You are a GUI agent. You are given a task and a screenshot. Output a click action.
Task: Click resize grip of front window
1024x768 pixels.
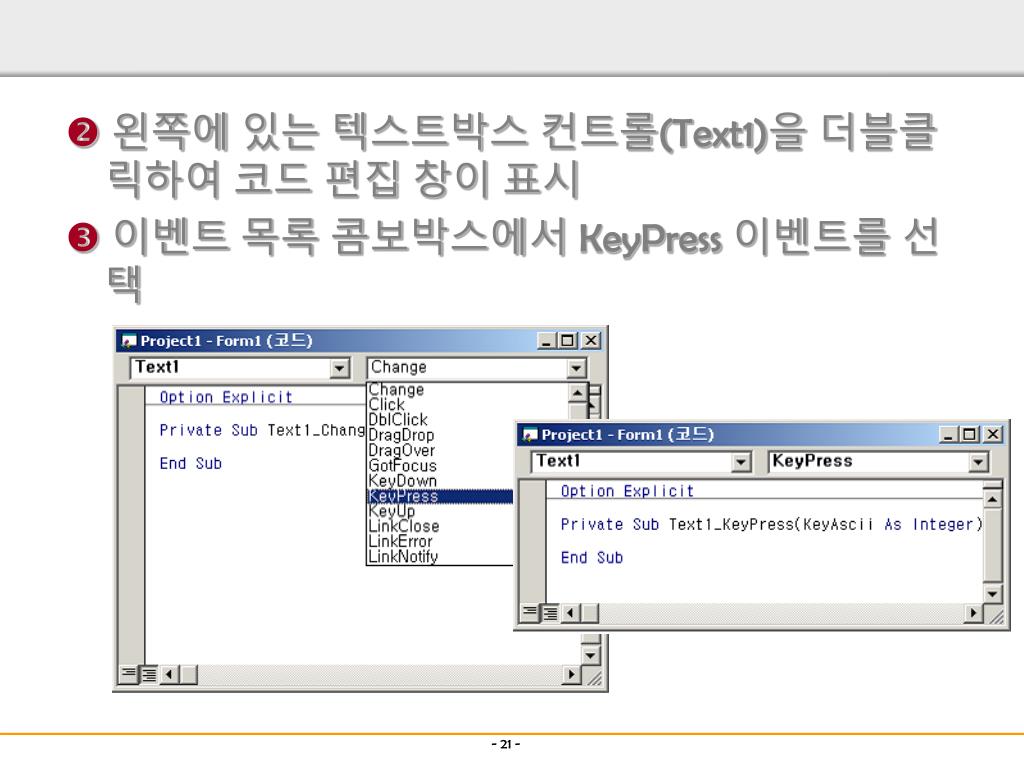[996, 616]
